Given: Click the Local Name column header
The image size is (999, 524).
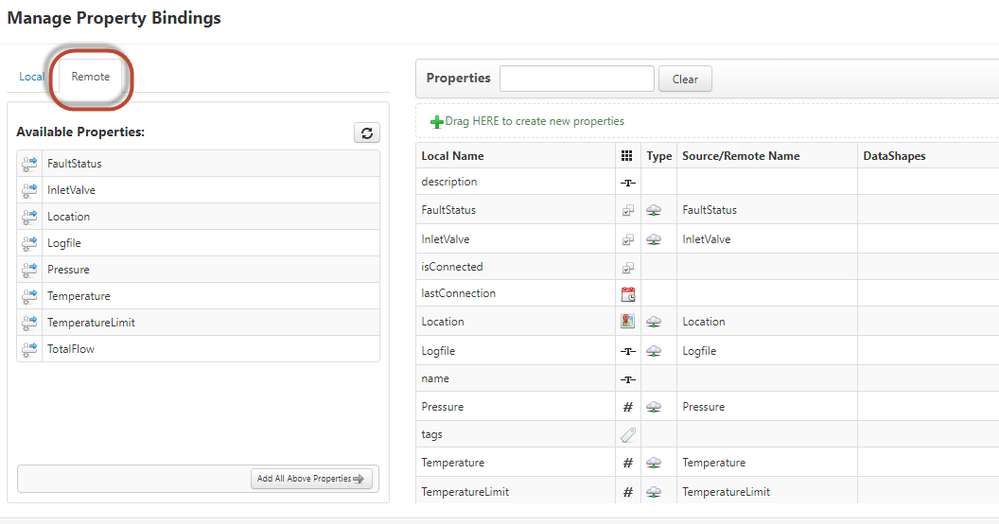Looking at the screenshot, I should (x=452, y=156).
